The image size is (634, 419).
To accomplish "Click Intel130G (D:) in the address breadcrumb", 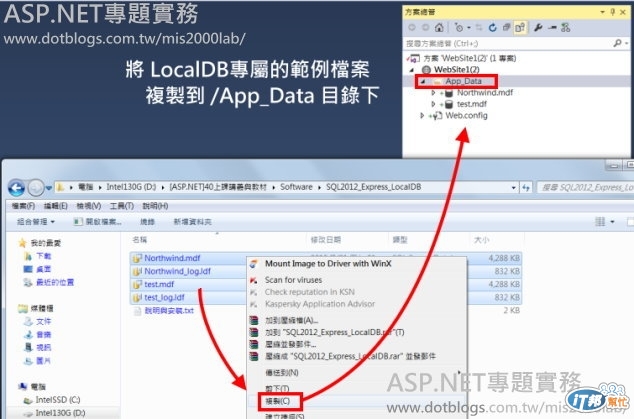I will [131, 187].
